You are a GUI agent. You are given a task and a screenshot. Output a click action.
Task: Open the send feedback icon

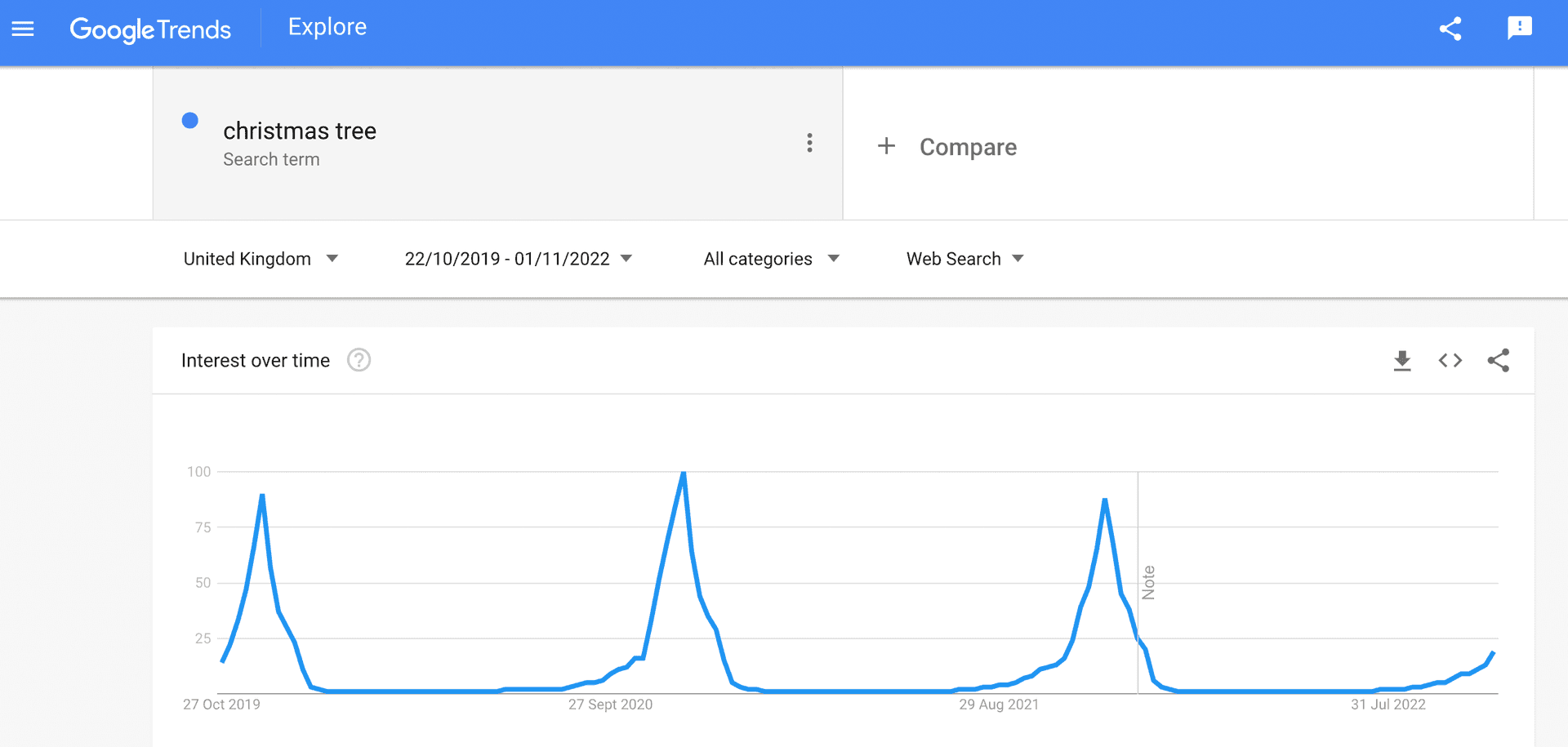(x=1519, y=29)
